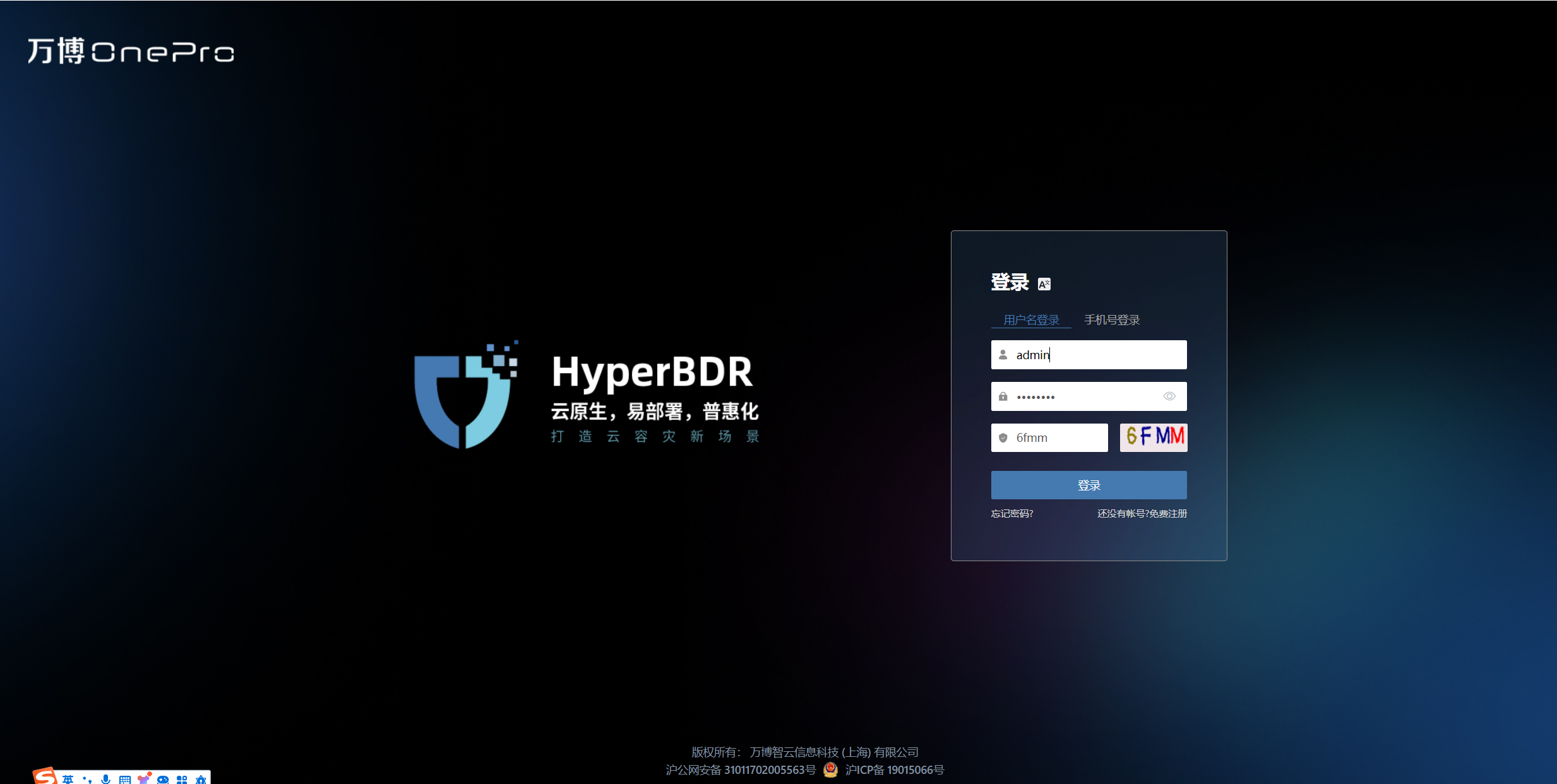
Task: Click the HyperBDR shield logo
Action: pyautogui.click(x=466, y=395)
